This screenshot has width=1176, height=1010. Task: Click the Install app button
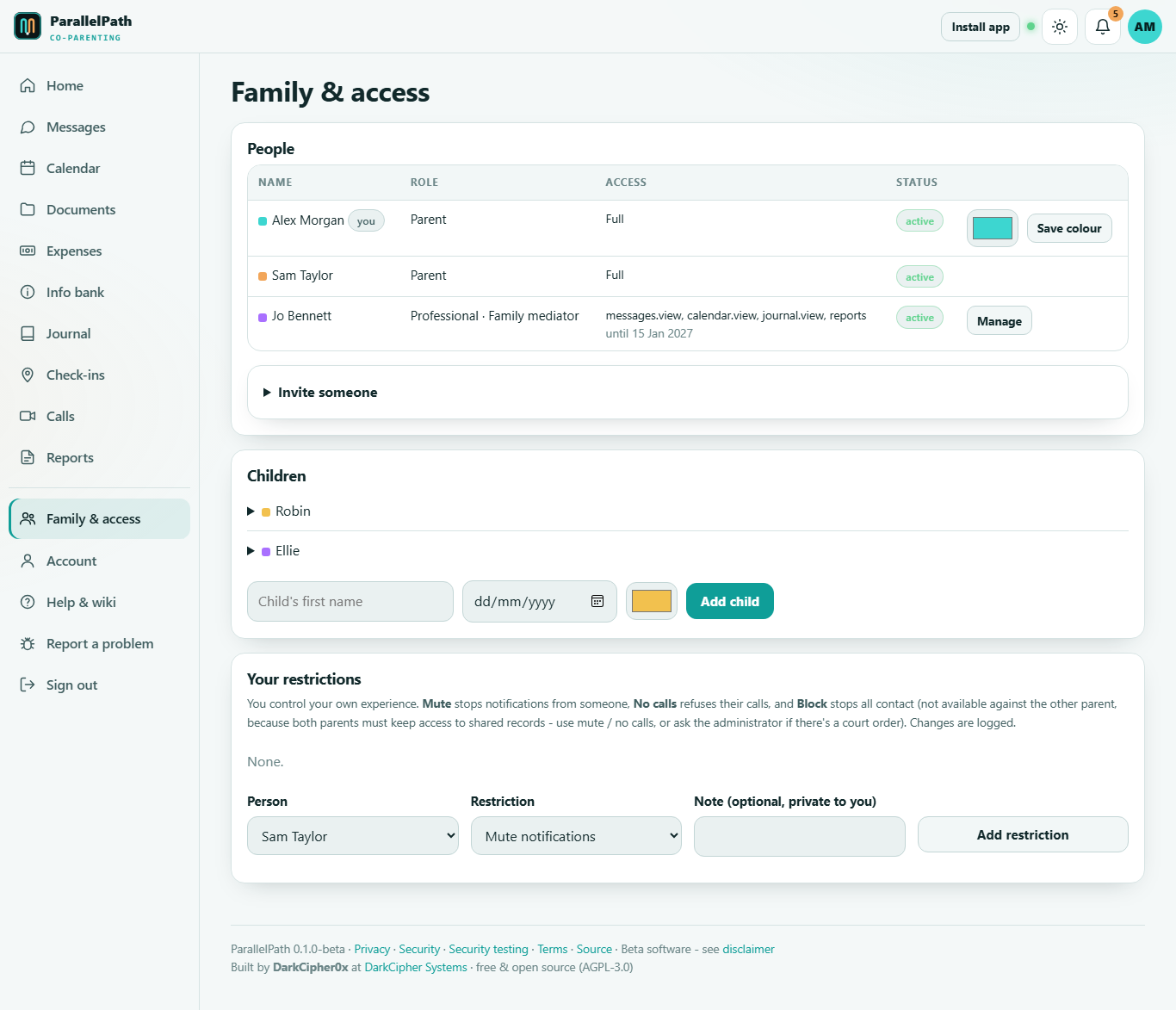click(x=981, y=27)
